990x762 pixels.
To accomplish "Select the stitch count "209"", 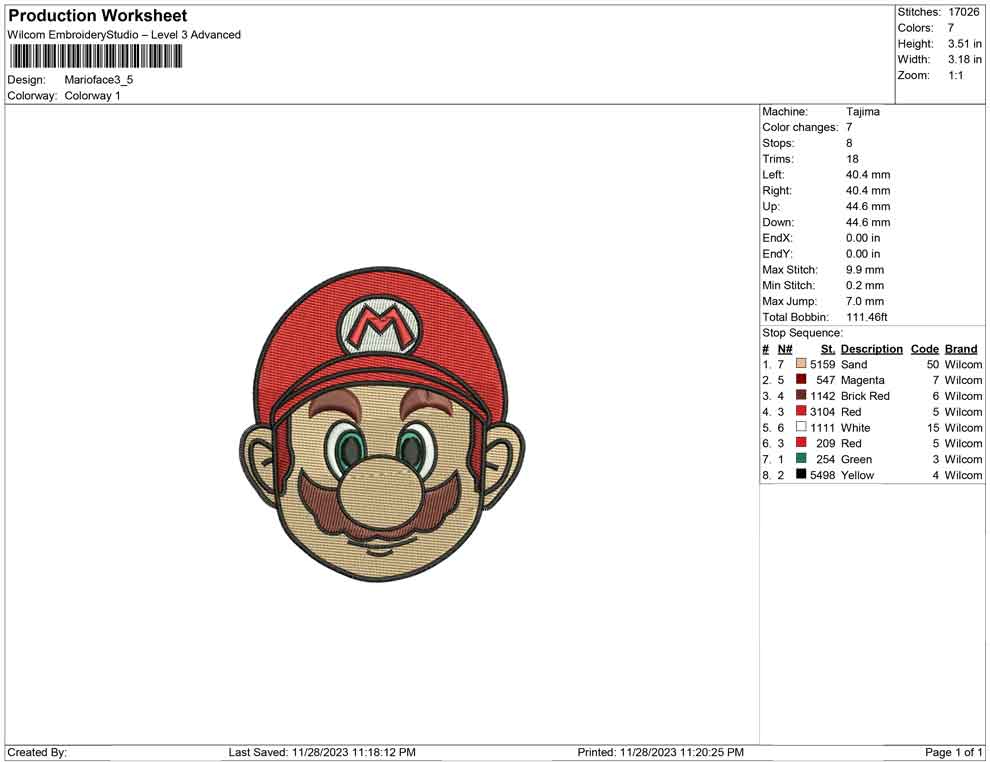I will click(826, 443).
